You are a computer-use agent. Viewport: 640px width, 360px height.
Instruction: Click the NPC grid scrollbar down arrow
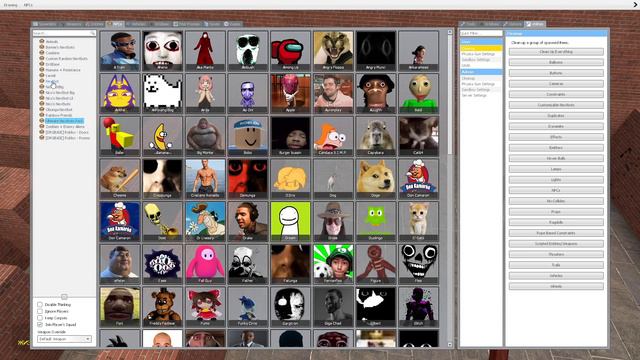tap(450, 345)
